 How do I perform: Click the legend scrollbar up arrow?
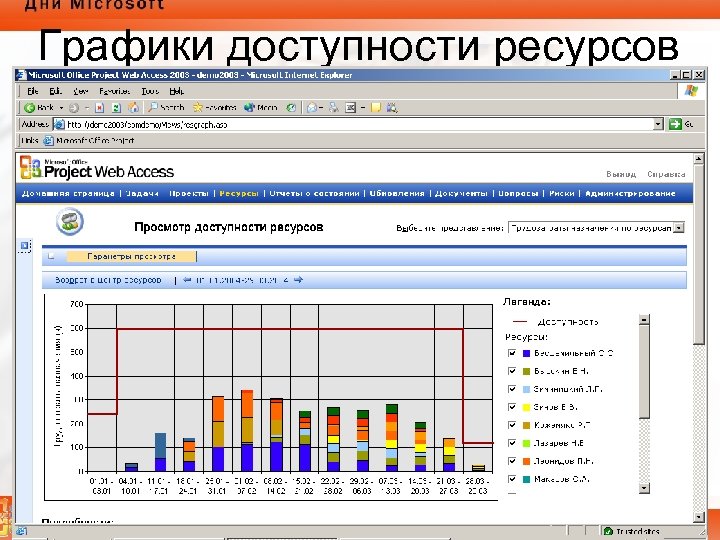pos(644,320)
